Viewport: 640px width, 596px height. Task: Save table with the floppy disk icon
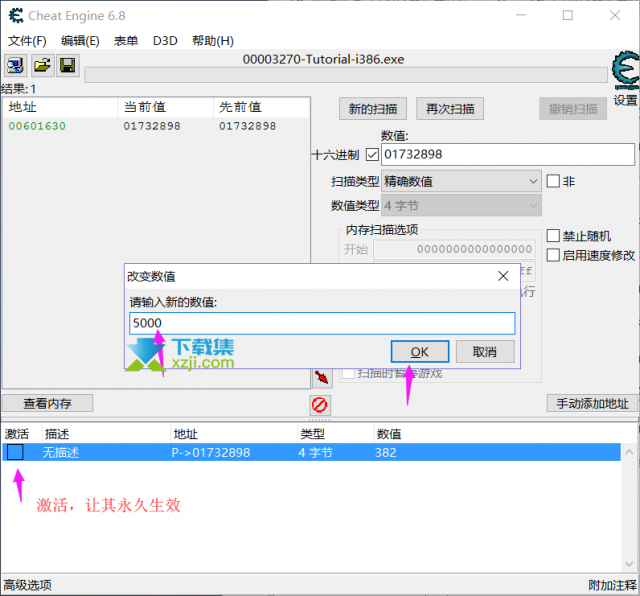coord(67,65)
